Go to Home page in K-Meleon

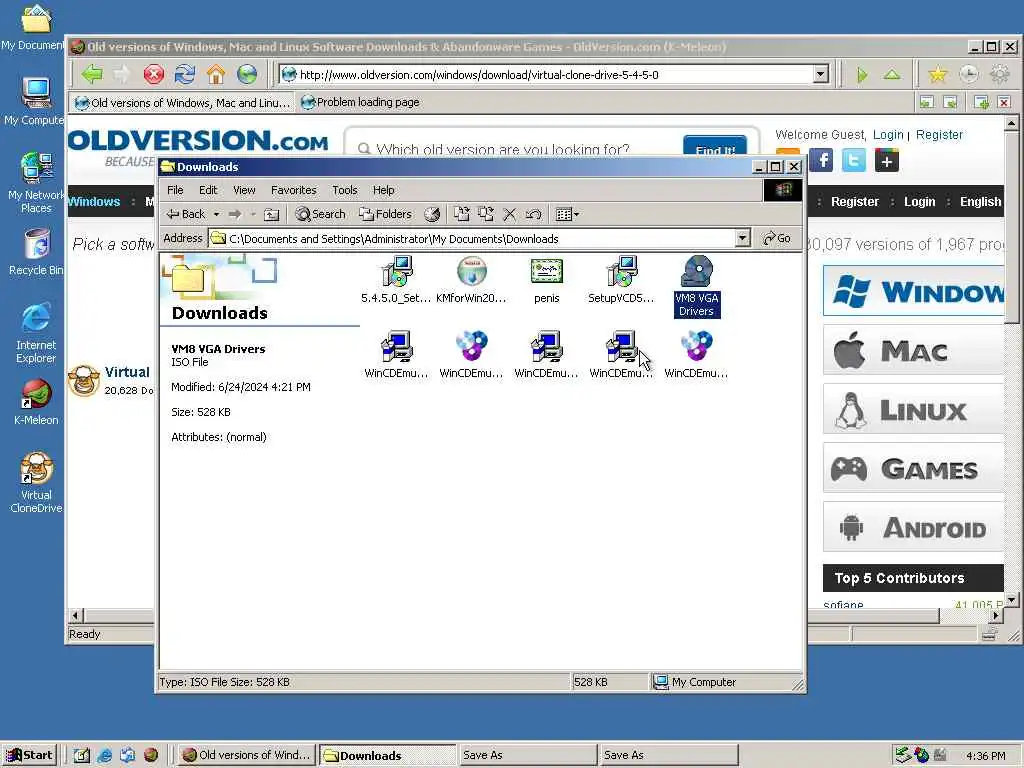pos(216,74)
